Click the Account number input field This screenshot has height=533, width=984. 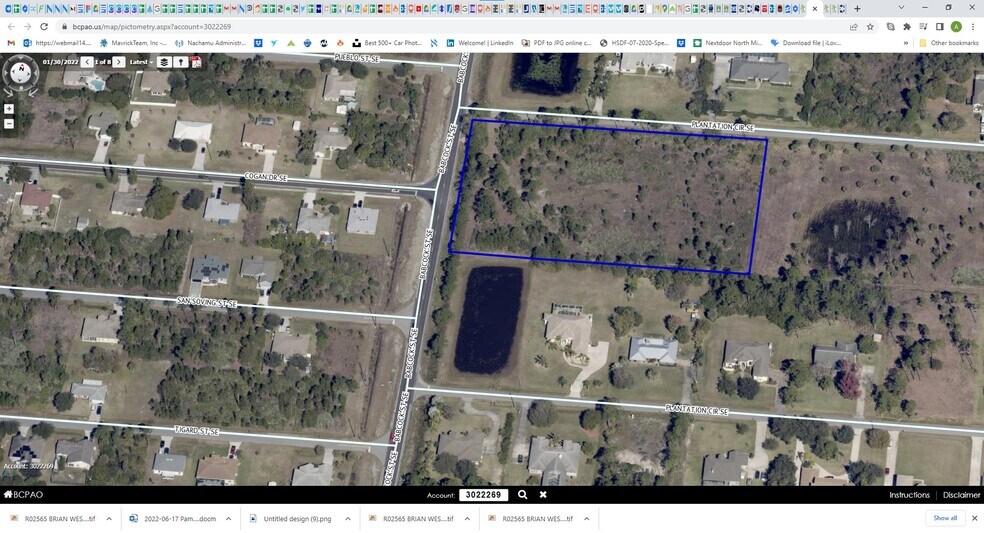click(484, 495)
